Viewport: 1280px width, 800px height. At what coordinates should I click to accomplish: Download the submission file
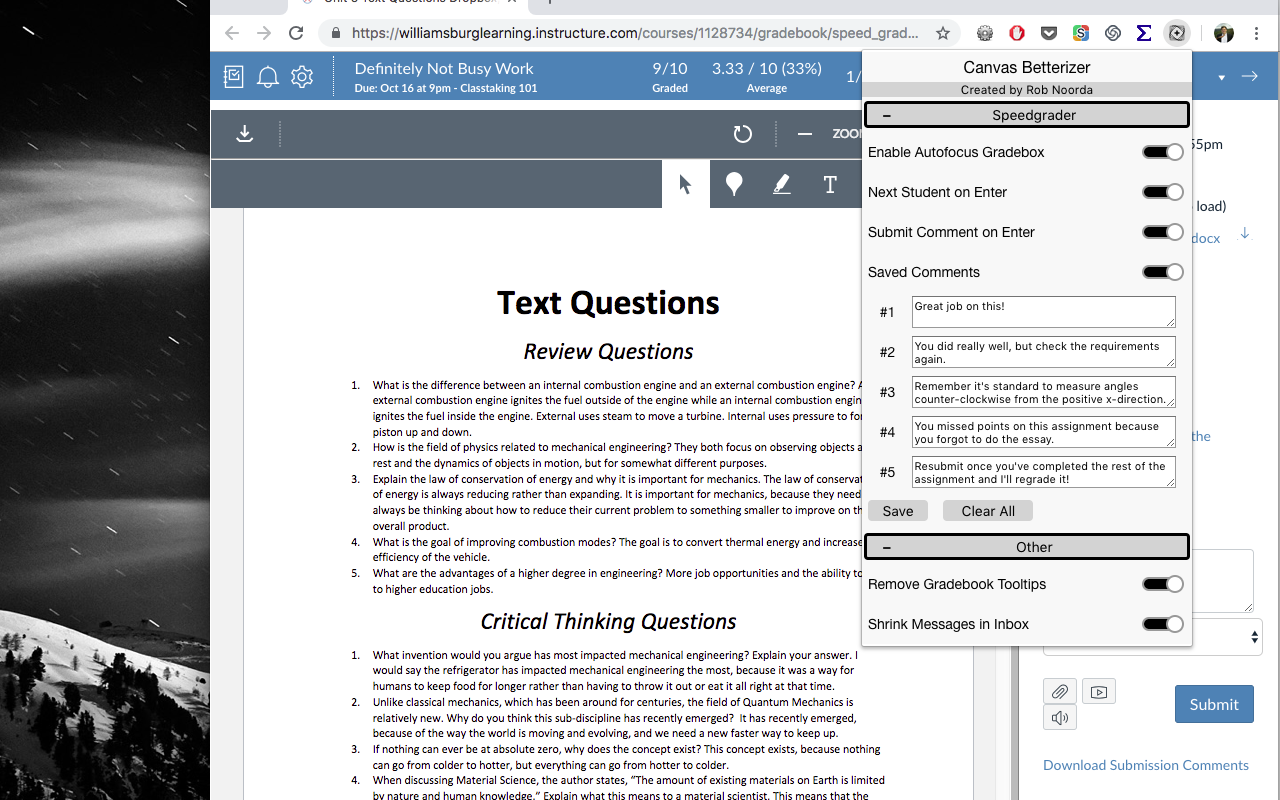[x=243, y=133]
